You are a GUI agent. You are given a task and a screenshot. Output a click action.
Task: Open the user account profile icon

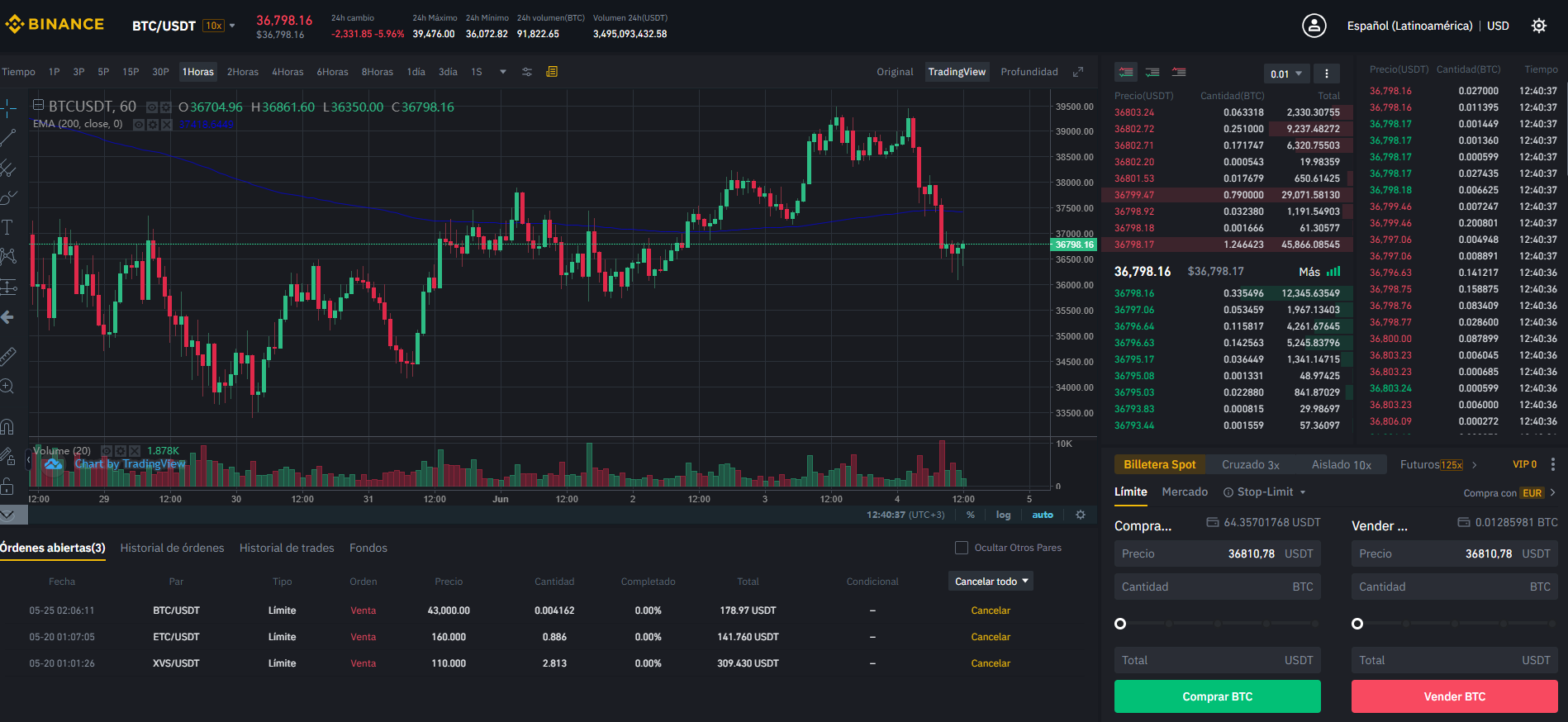1314,26
